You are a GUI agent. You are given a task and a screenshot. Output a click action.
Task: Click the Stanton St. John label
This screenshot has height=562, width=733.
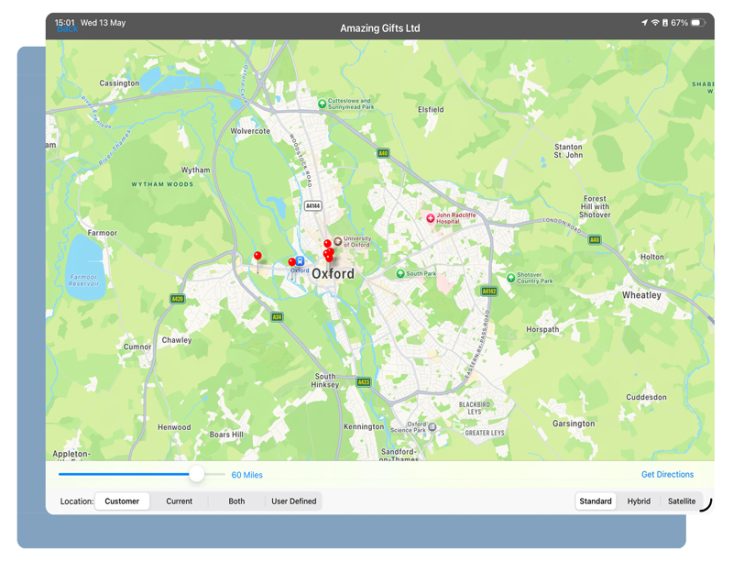(x=568, y=151)
